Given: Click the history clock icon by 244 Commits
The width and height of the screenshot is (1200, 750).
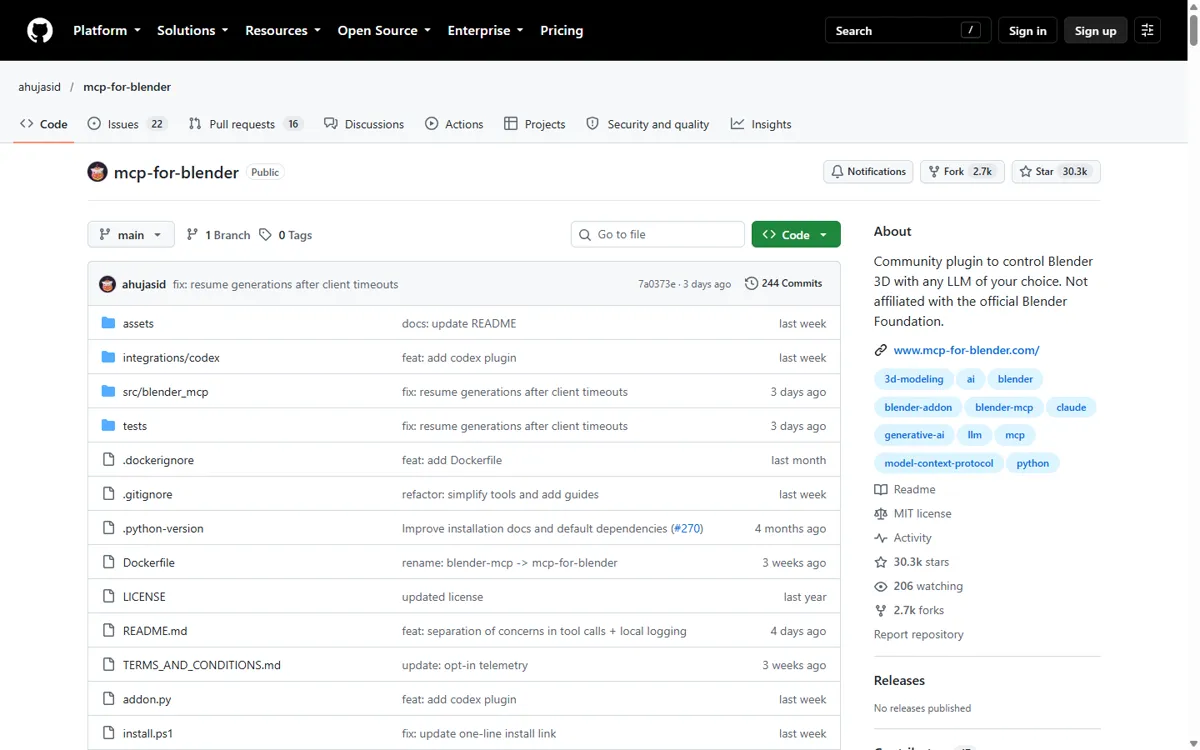Looking at the screenshot, I should (x=751, y=284).
